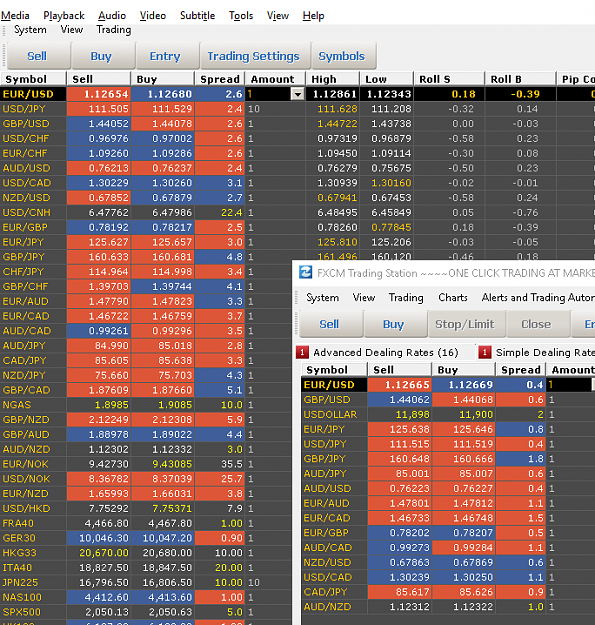Click USD/HKD buy price 7.75371
The height and width of the screenshot is (625, 595).
[x=163, y=509]
